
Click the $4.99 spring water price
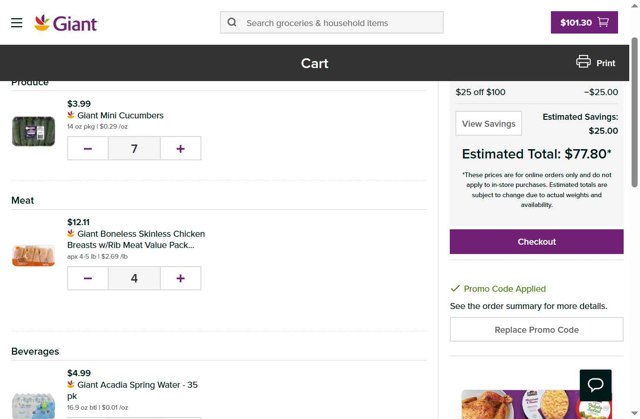(79, 373)
